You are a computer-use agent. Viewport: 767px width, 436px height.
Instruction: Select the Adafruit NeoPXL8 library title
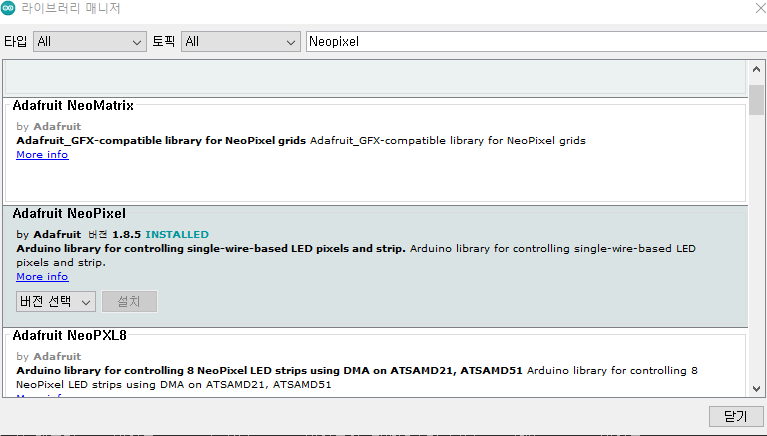pyautogui.click(x=69, y=335)
